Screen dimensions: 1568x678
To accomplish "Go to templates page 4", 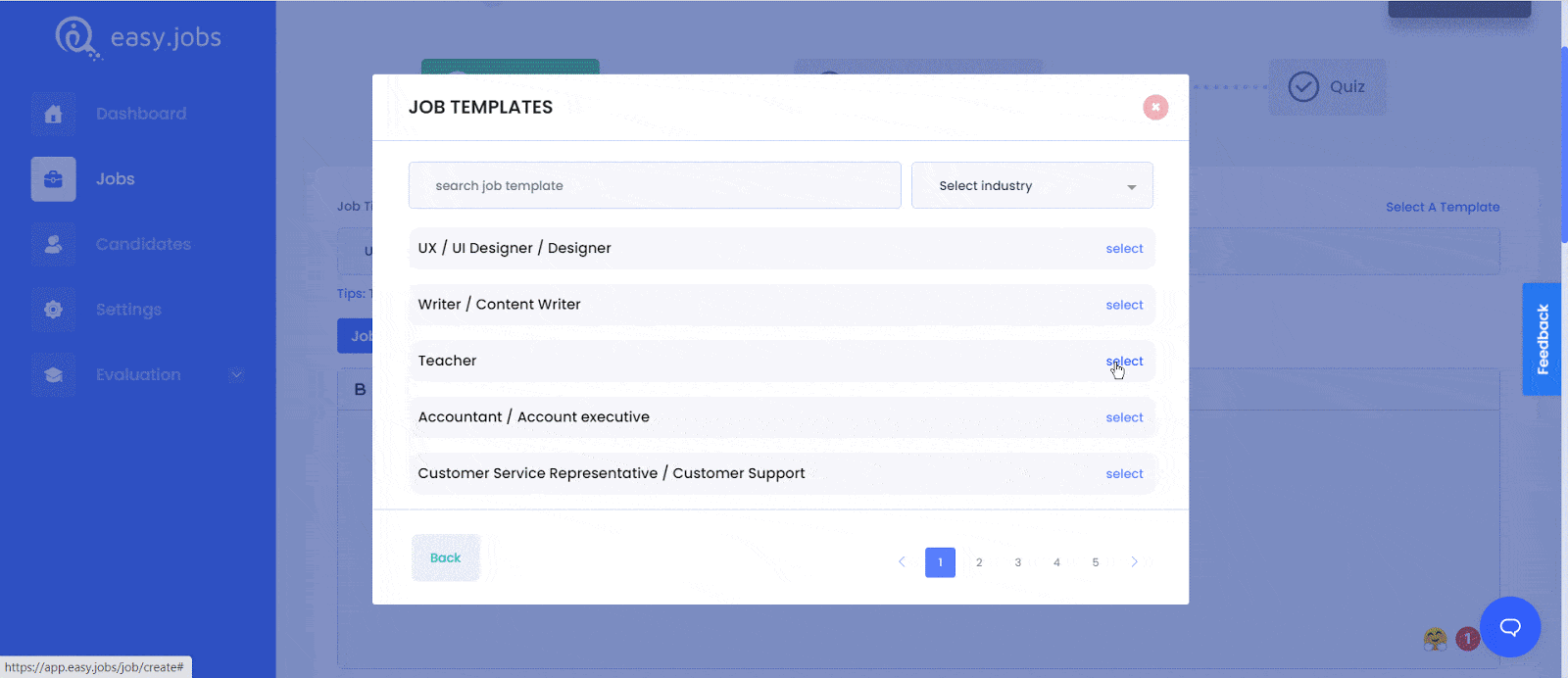I will 1056,562.
